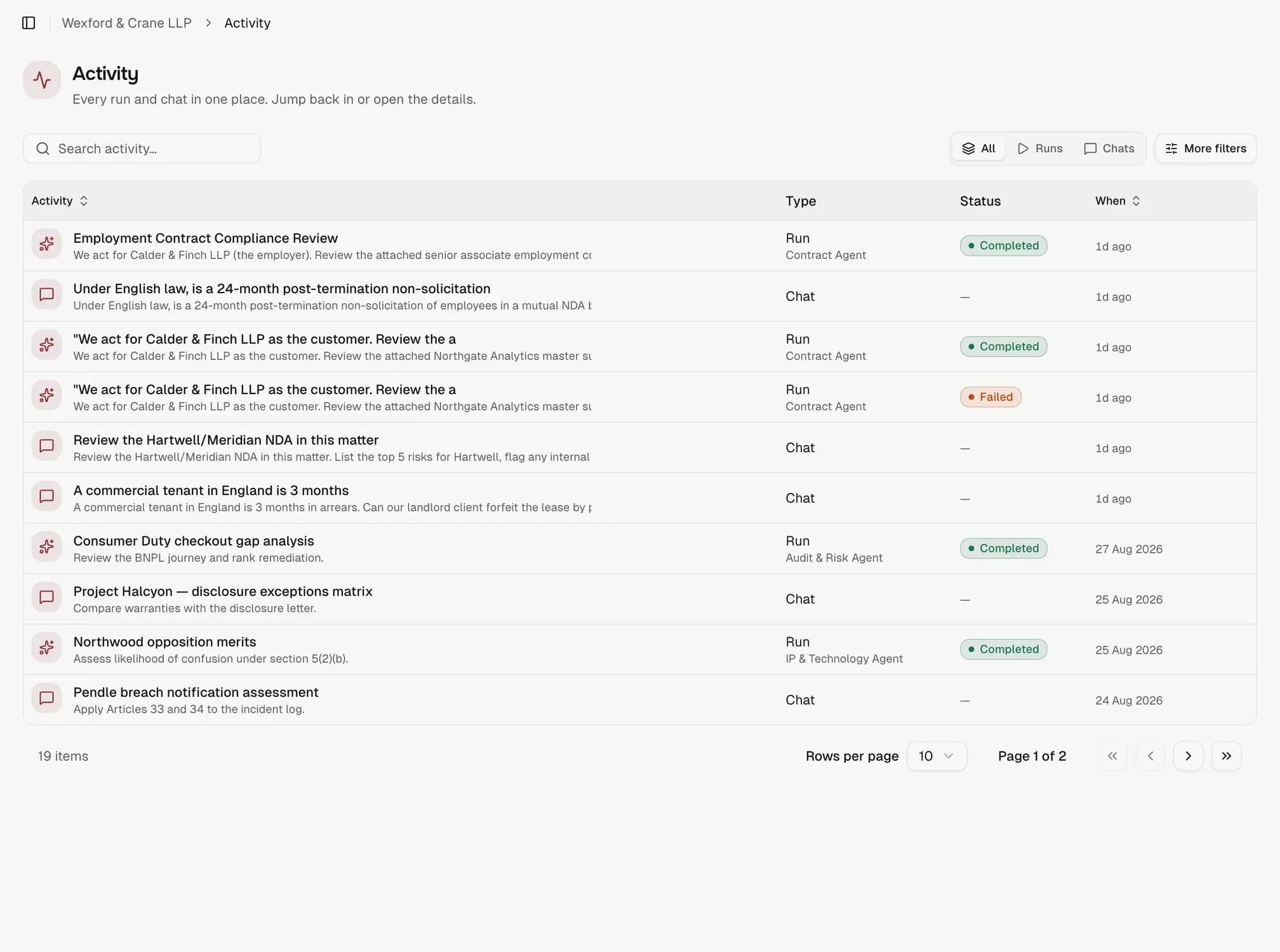Sort by the When column header
This screenshot has width=1280, height=952.
pos(1118,201)
